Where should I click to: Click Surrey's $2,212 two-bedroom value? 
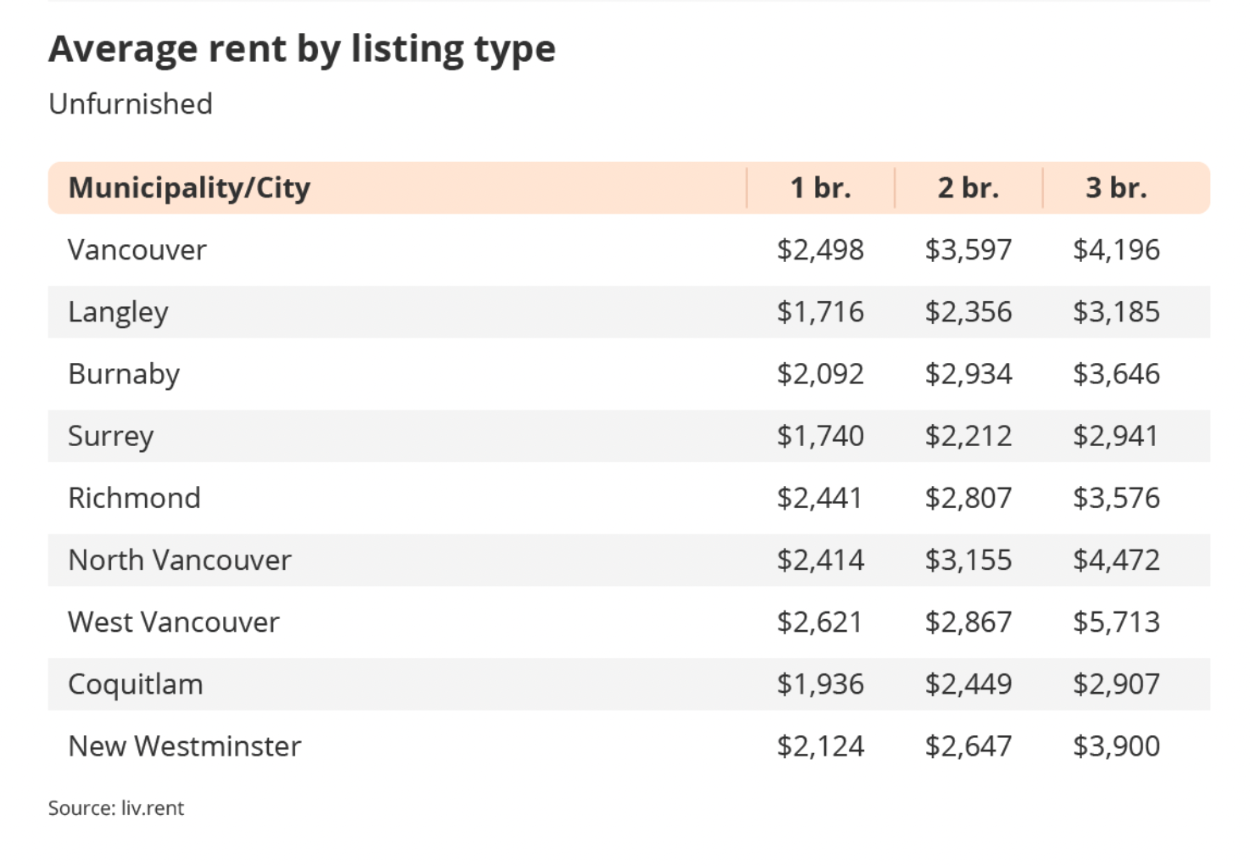tap(968, 436)
